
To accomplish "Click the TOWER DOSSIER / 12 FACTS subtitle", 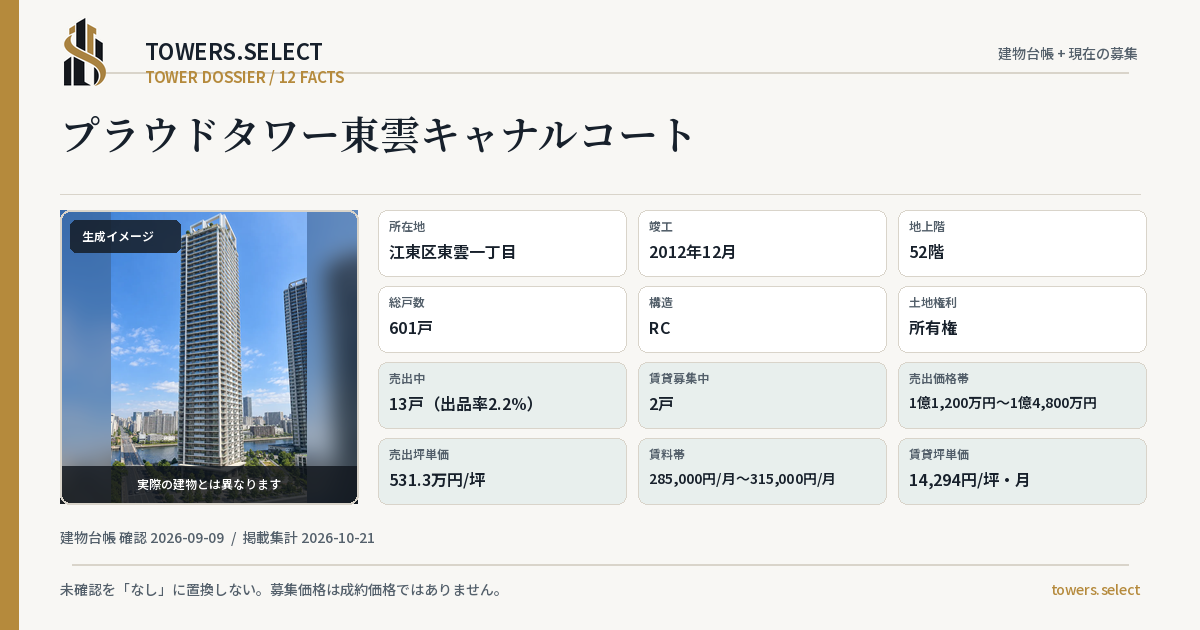I will tap(245, 77).
